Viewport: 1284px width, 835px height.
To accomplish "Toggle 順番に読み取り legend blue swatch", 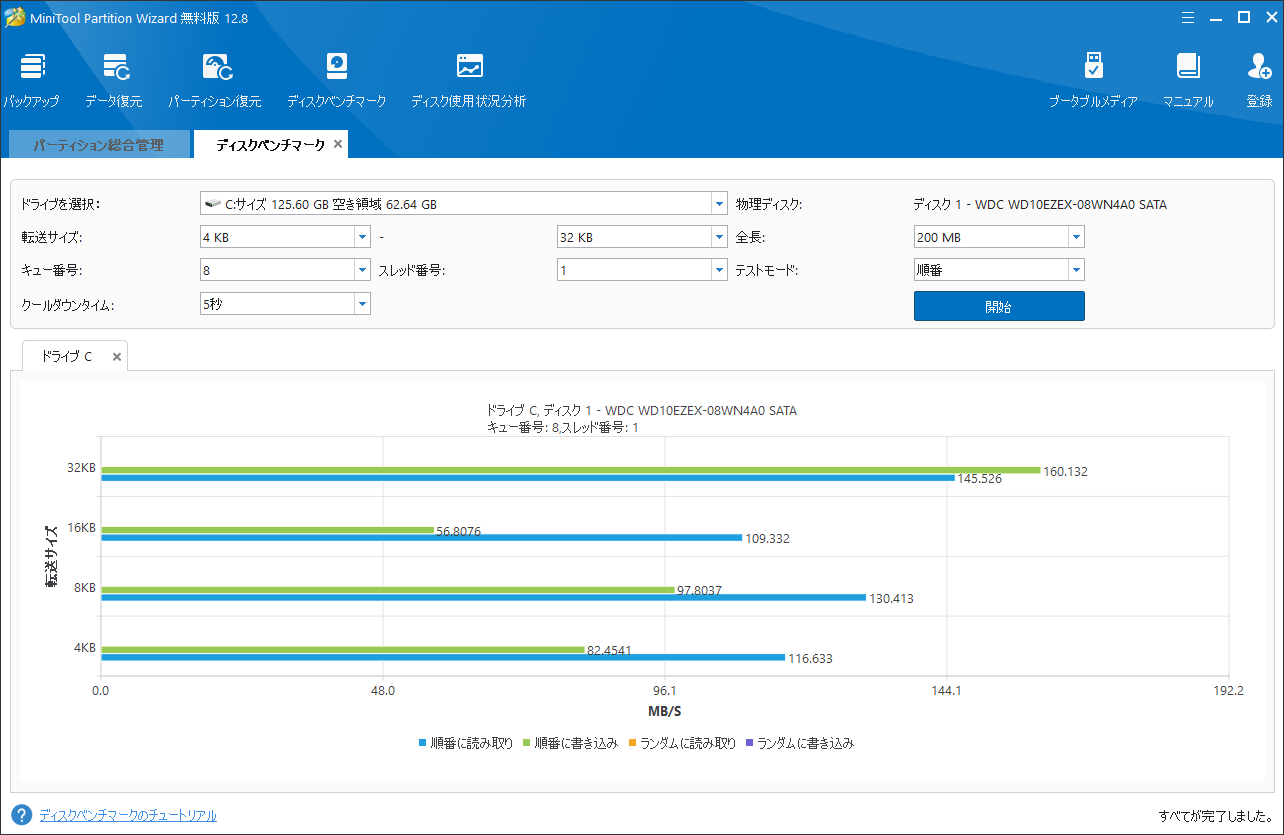I will pos(424,744).
